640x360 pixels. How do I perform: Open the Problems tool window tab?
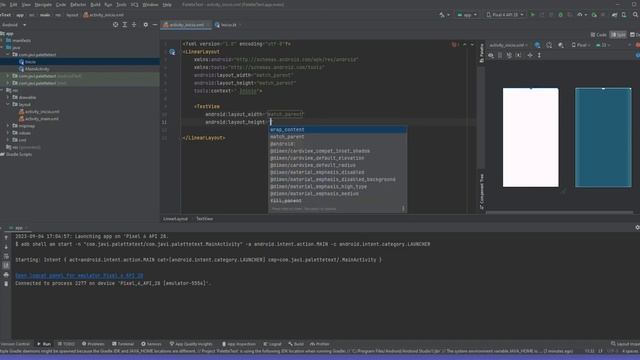click(x=93, y=344)
